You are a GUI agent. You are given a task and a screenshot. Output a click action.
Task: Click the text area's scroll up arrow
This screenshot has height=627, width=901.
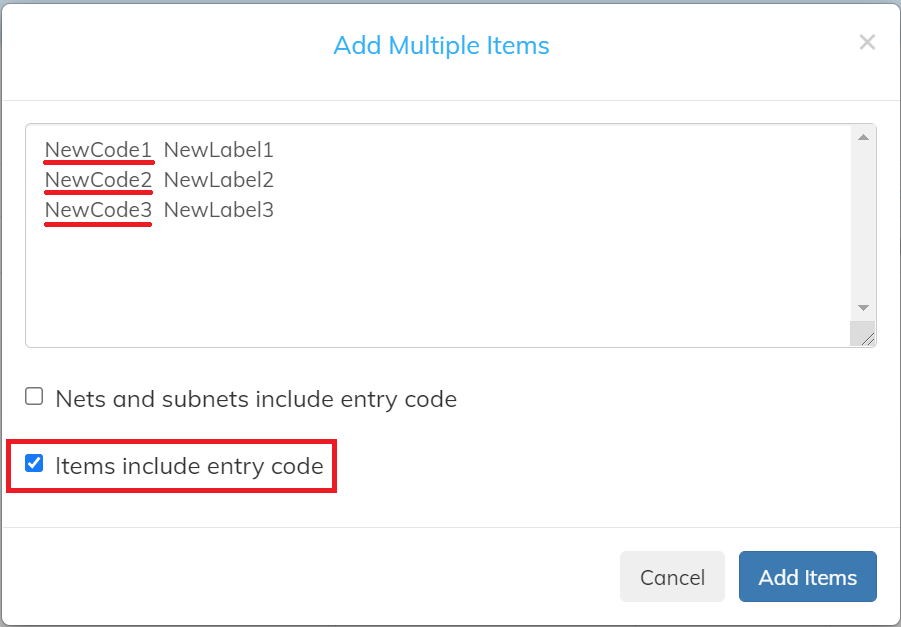pos(863,137)
